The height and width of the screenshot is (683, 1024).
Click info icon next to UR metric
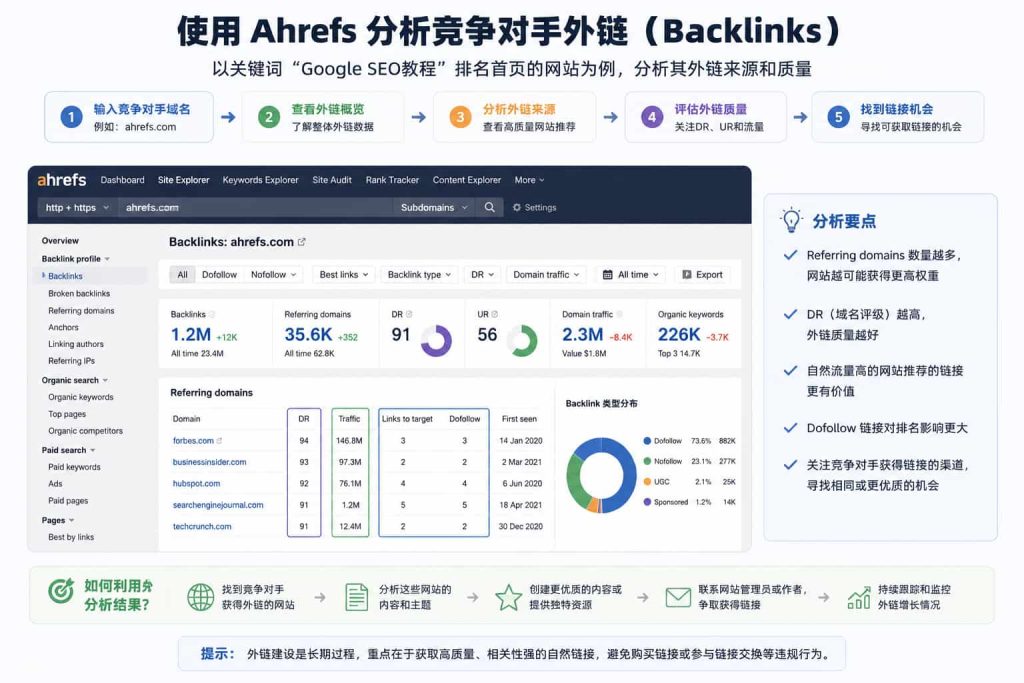click(495, 314)
